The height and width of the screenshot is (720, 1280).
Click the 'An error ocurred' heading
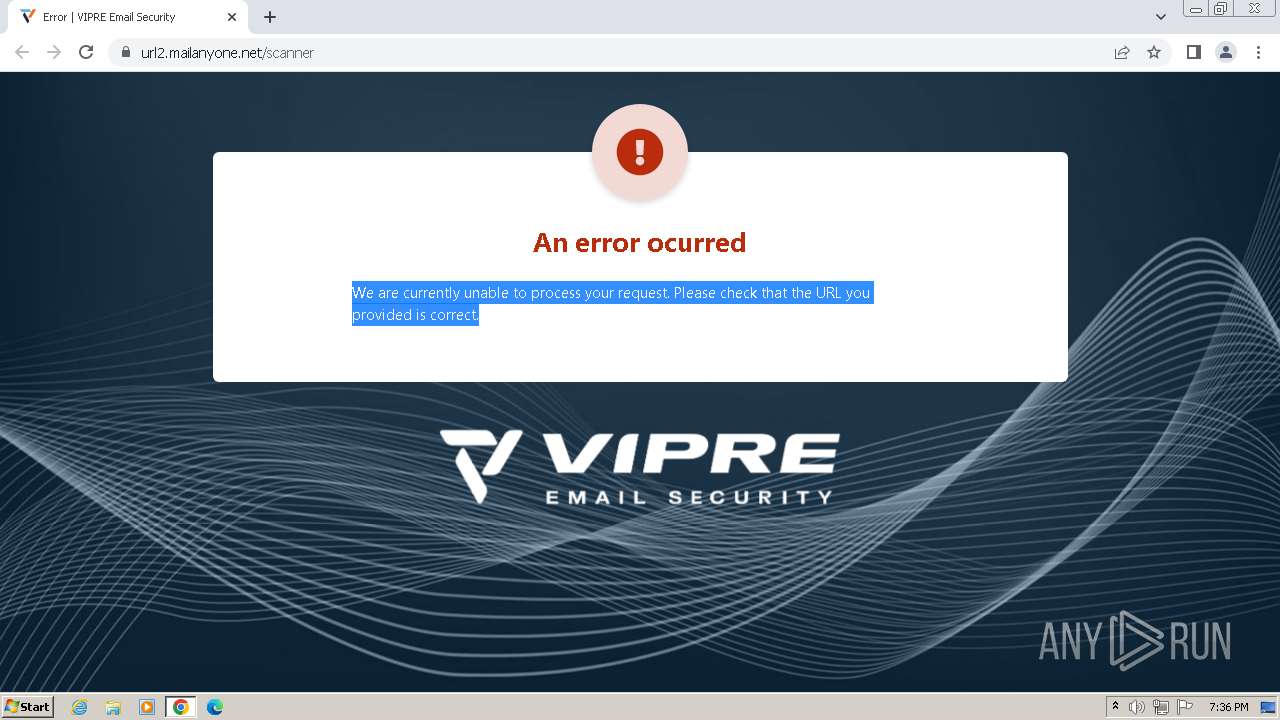[x=640, y=243]
